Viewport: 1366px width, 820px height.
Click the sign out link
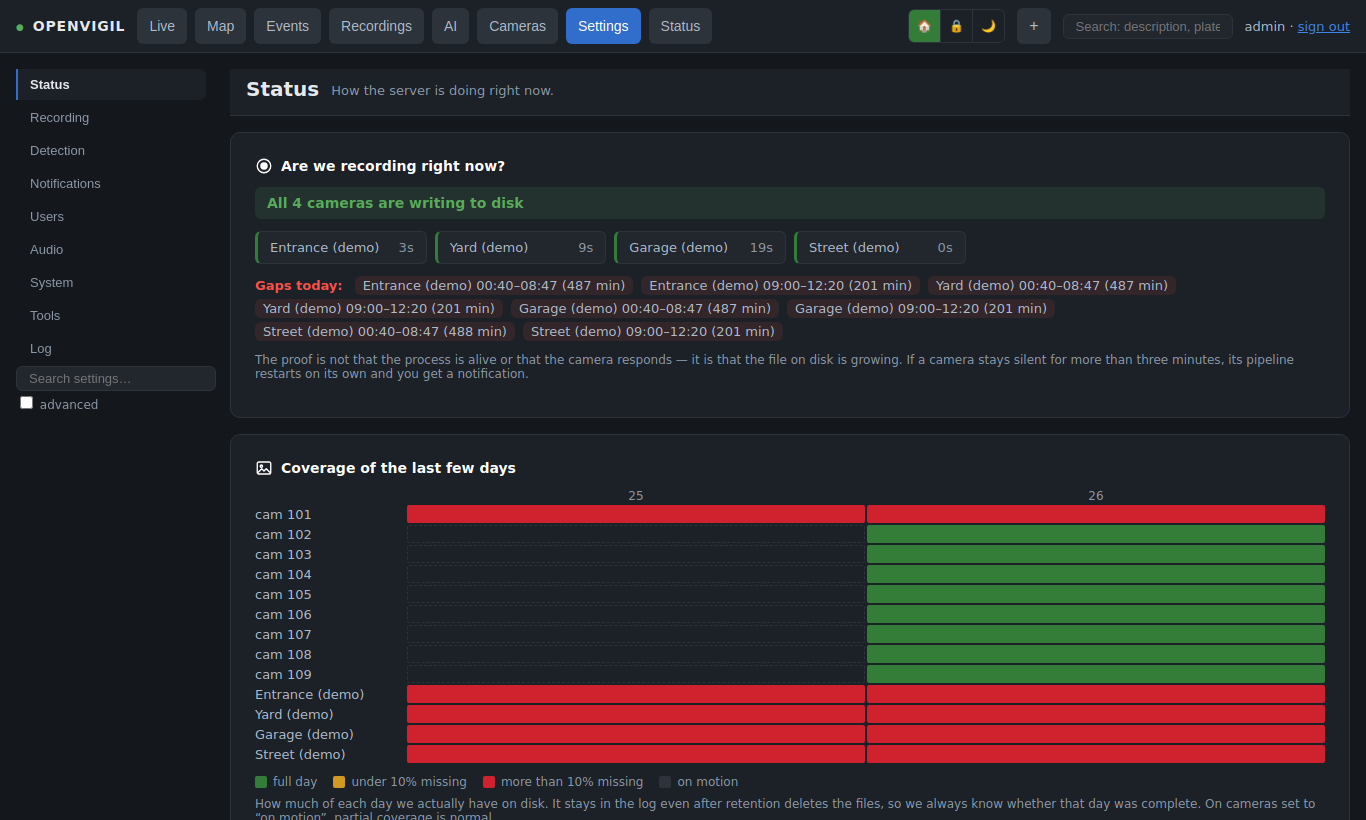1323,27
